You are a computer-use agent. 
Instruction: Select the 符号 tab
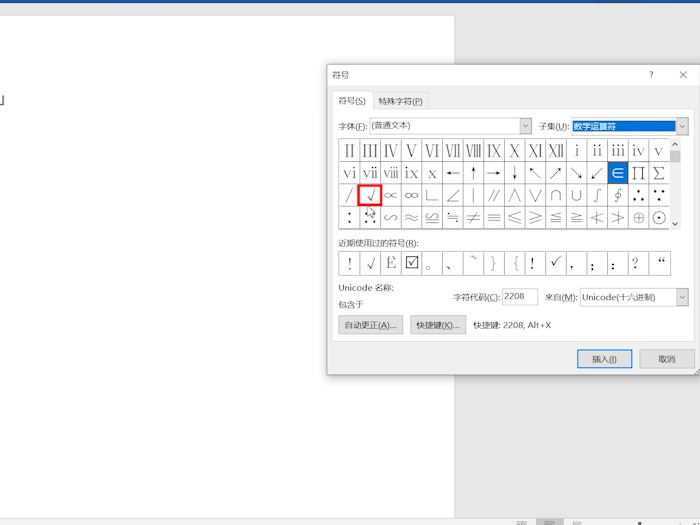coord(351,101)
